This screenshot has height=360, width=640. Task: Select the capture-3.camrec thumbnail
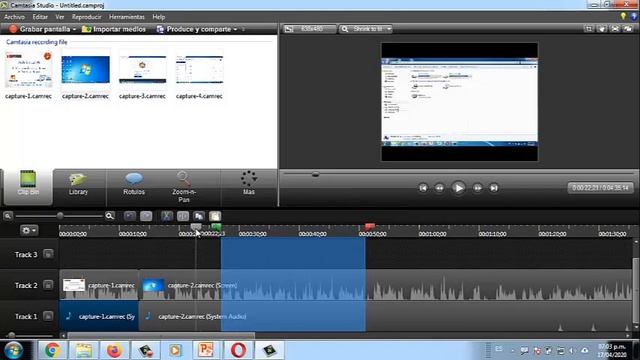click(142, 70)
